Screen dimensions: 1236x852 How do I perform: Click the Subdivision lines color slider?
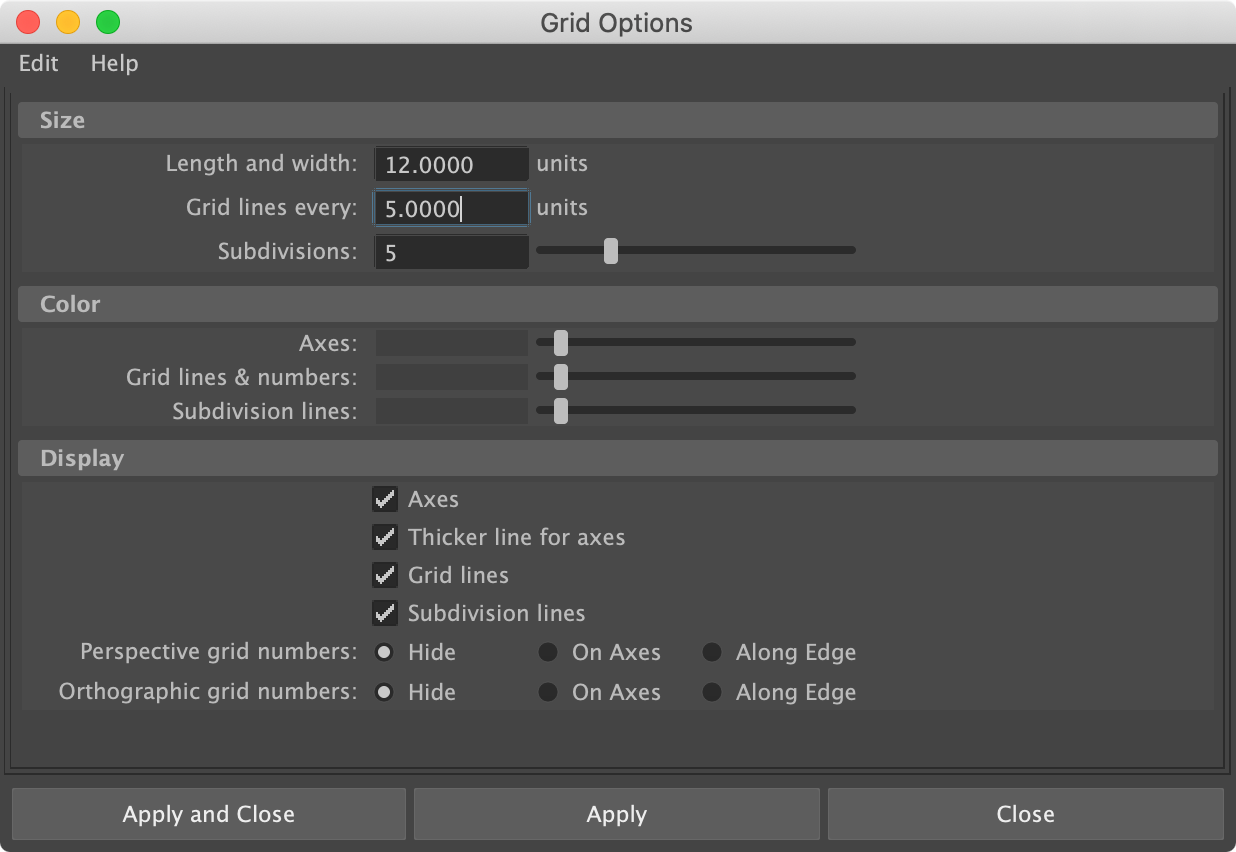(695, 411)
